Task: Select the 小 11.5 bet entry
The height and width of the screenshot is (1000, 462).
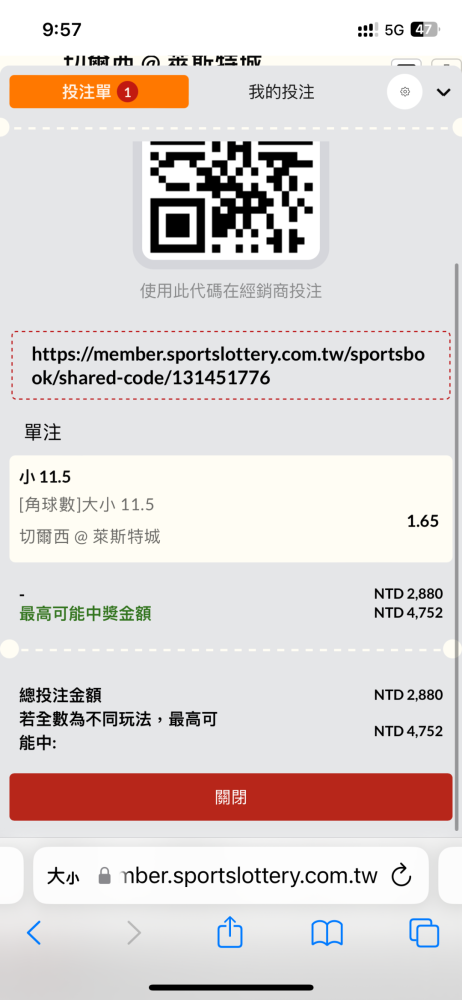Action: (230, 509)
